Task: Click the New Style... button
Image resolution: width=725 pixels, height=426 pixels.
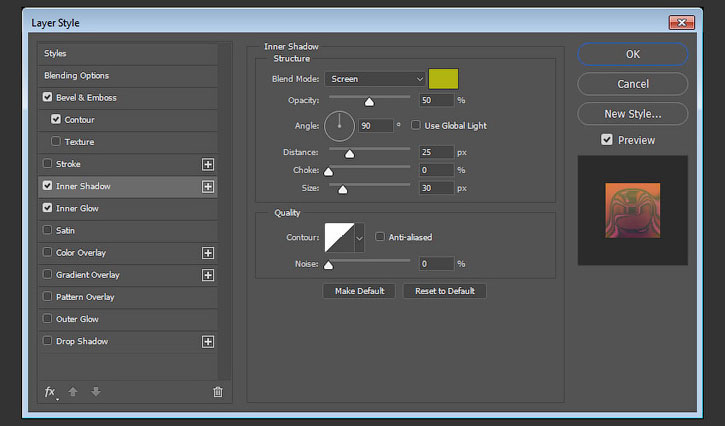Action: click(633, 114)
